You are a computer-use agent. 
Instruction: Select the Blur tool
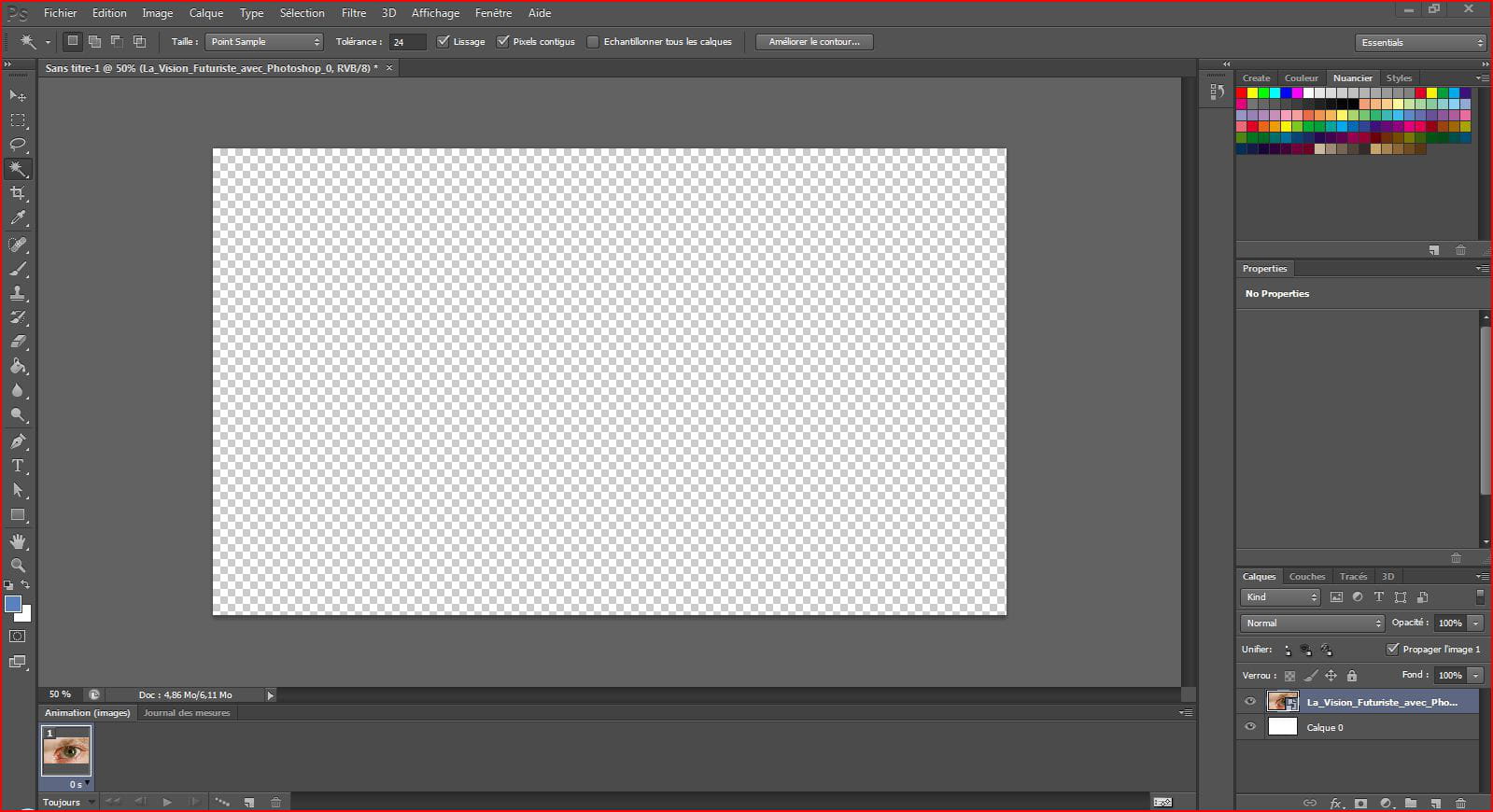[18, 391]
